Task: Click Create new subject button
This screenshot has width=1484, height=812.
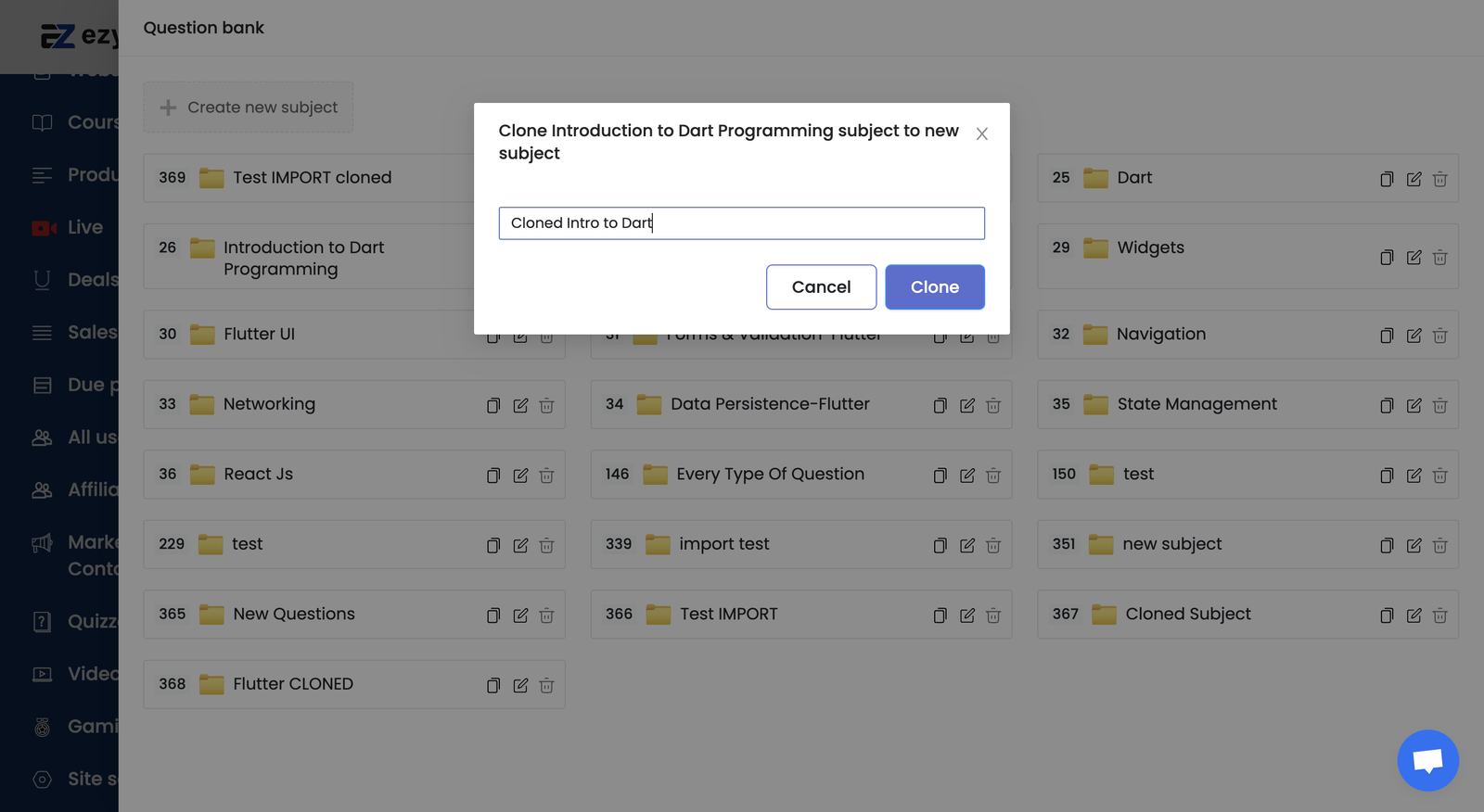Action: coord(249,108)
